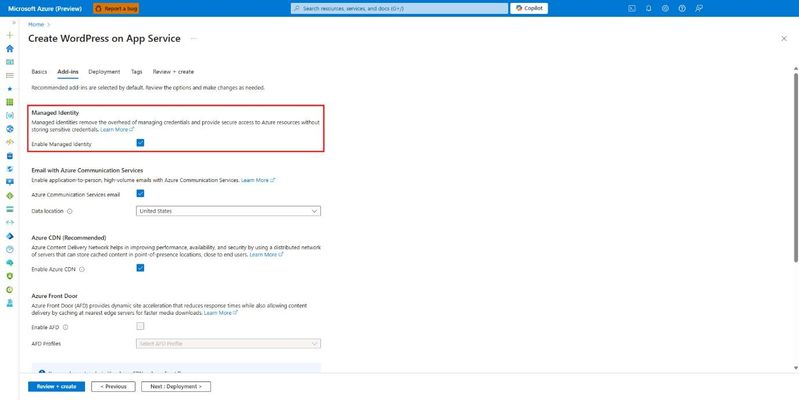The width and height of the screenshot is (799, 400).
Task: Open the AFD Profiles dropdown
Action: click(228, 343)
